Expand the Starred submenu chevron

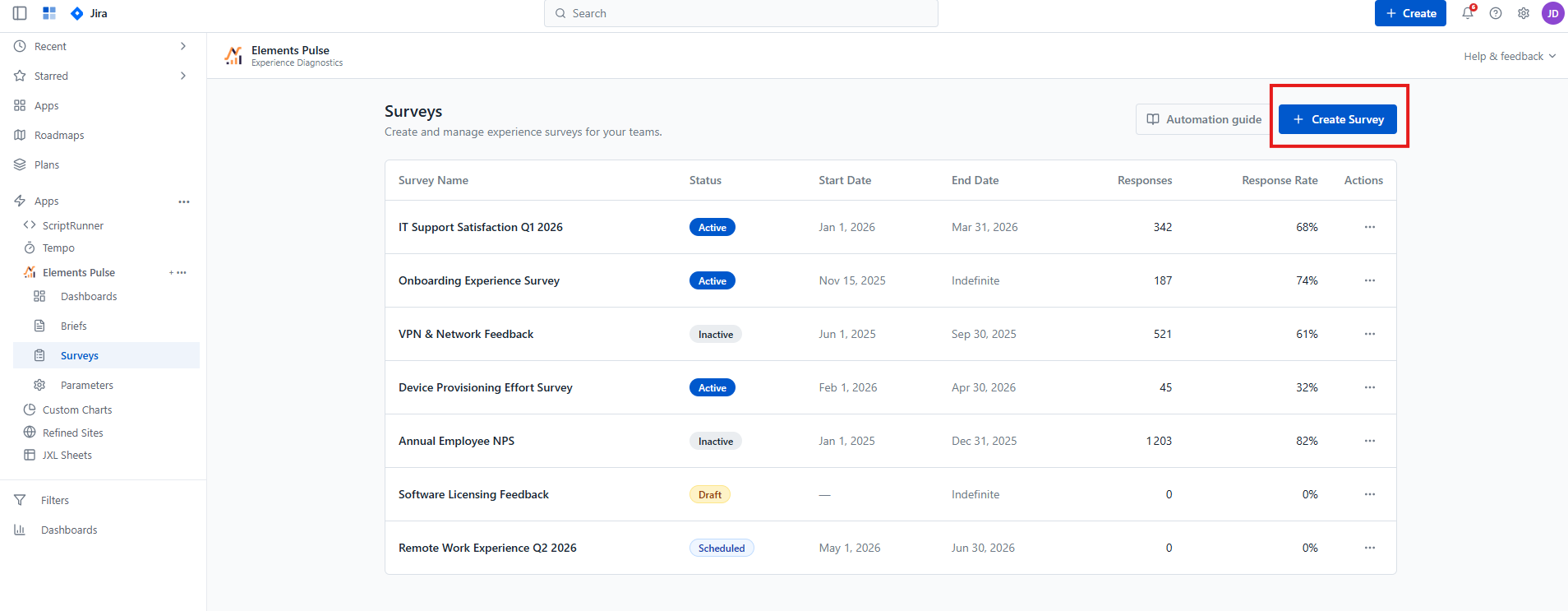[182, 76]
